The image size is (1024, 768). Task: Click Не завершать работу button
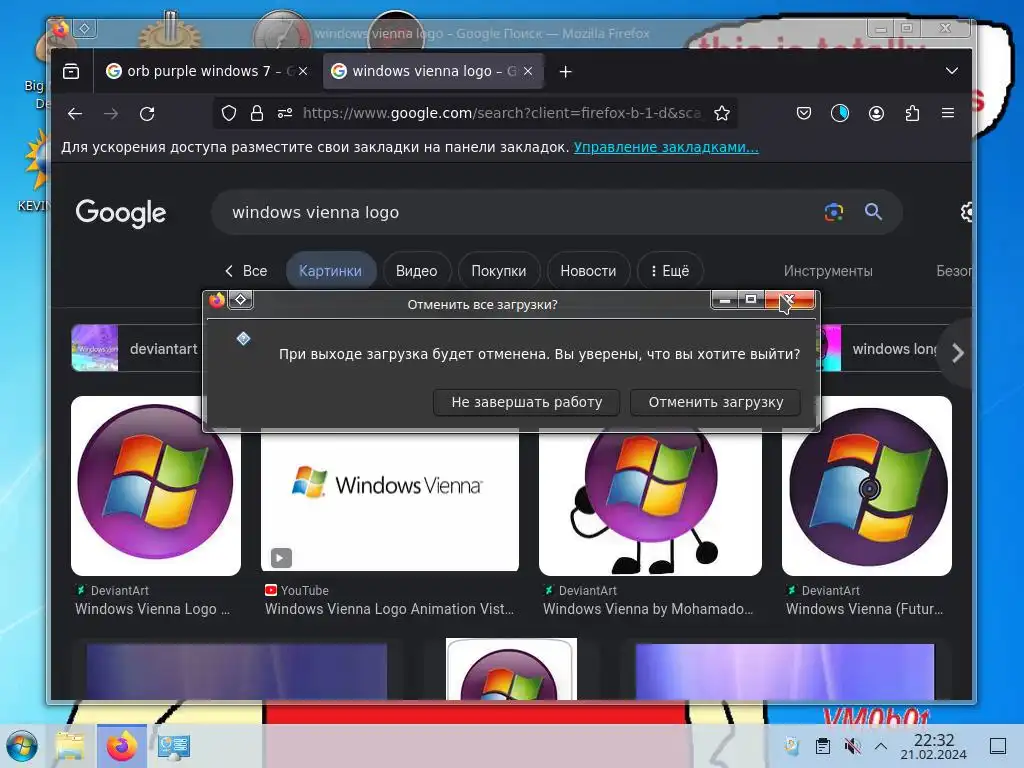pos(526,402)
